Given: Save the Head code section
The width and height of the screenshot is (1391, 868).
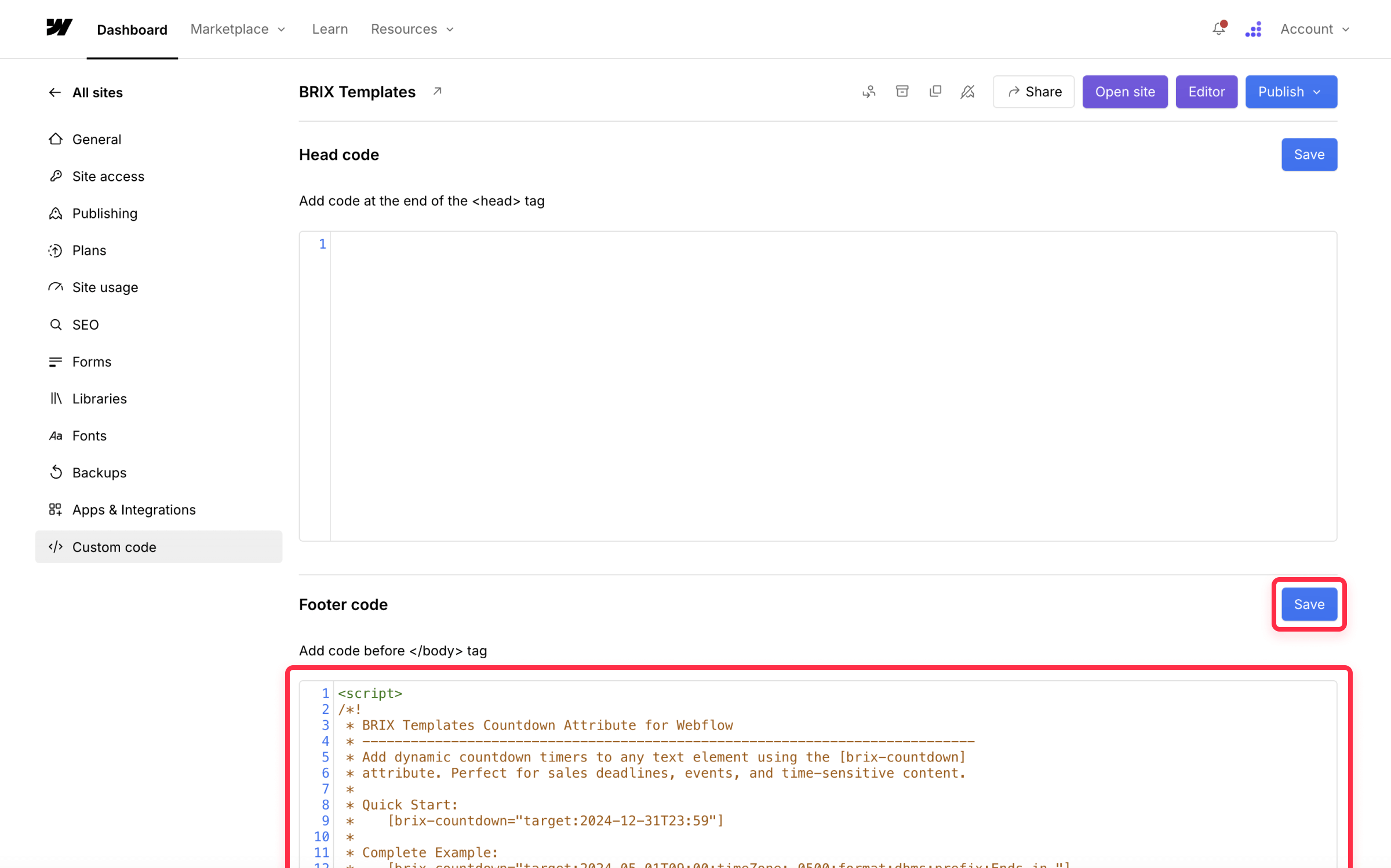Looking at the screenshot, I should 1309,155.
